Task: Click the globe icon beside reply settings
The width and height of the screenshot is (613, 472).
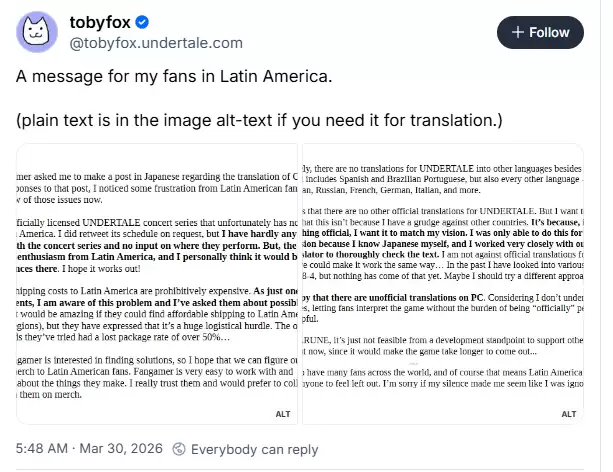Action: click(176, 450)
